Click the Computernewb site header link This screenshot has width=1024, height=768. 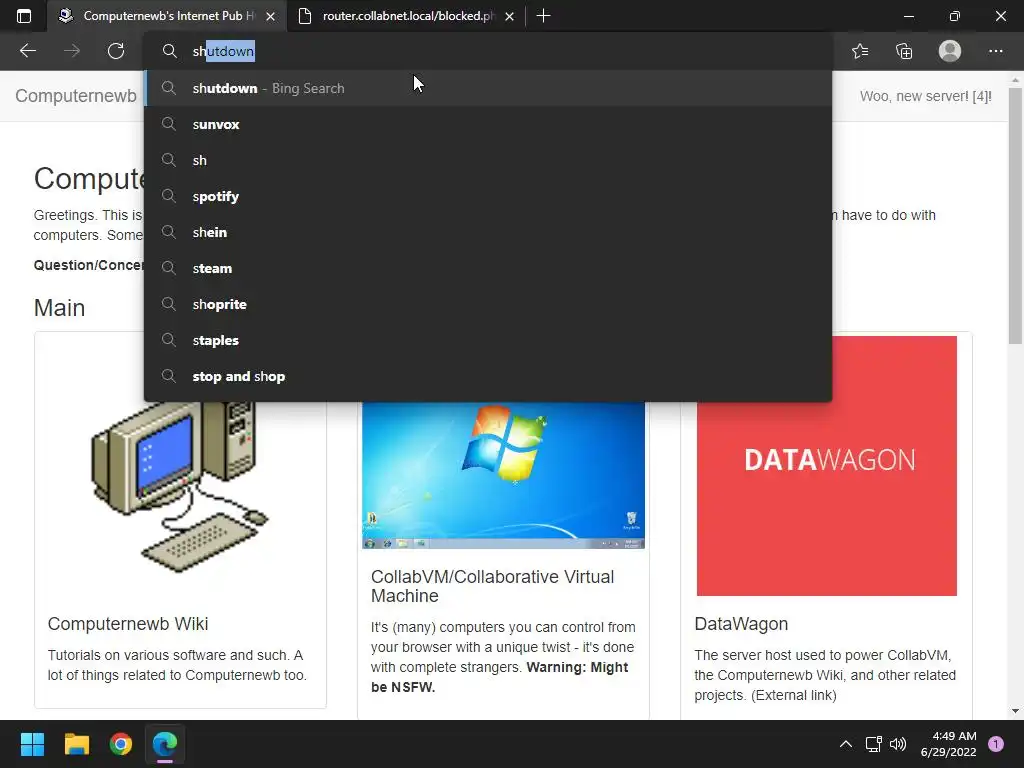point(76,96)
